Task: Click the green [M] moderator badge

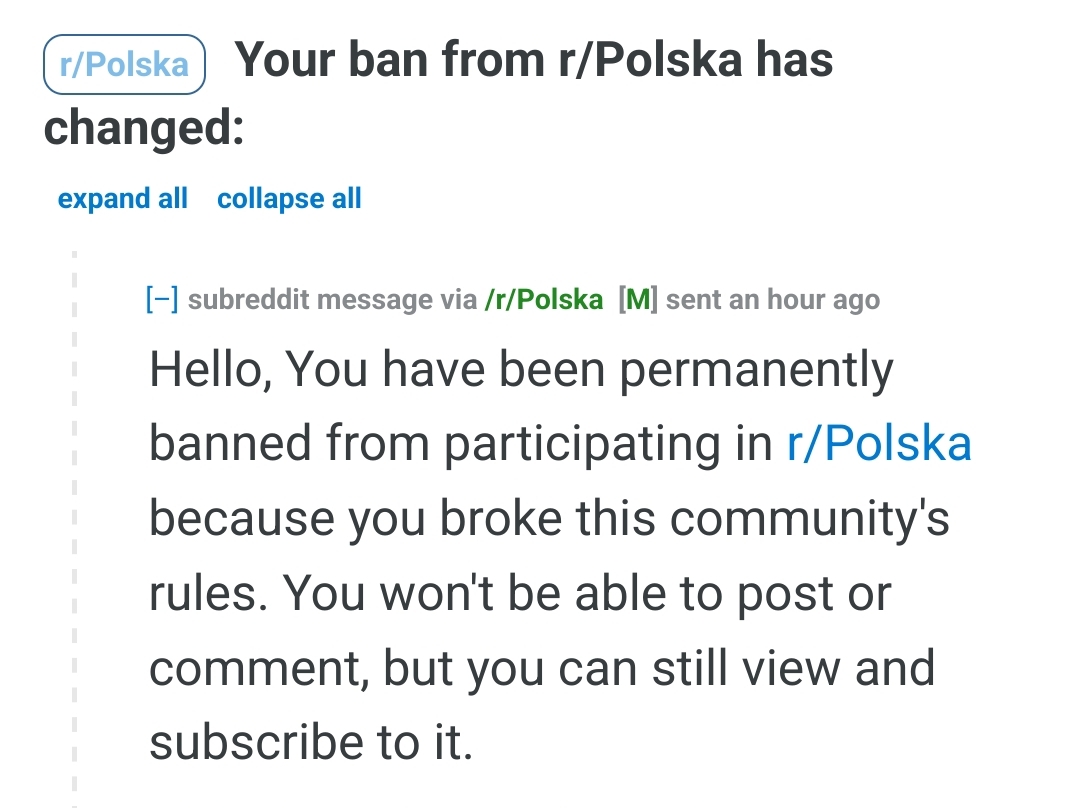Action: (x=638, y=299)
